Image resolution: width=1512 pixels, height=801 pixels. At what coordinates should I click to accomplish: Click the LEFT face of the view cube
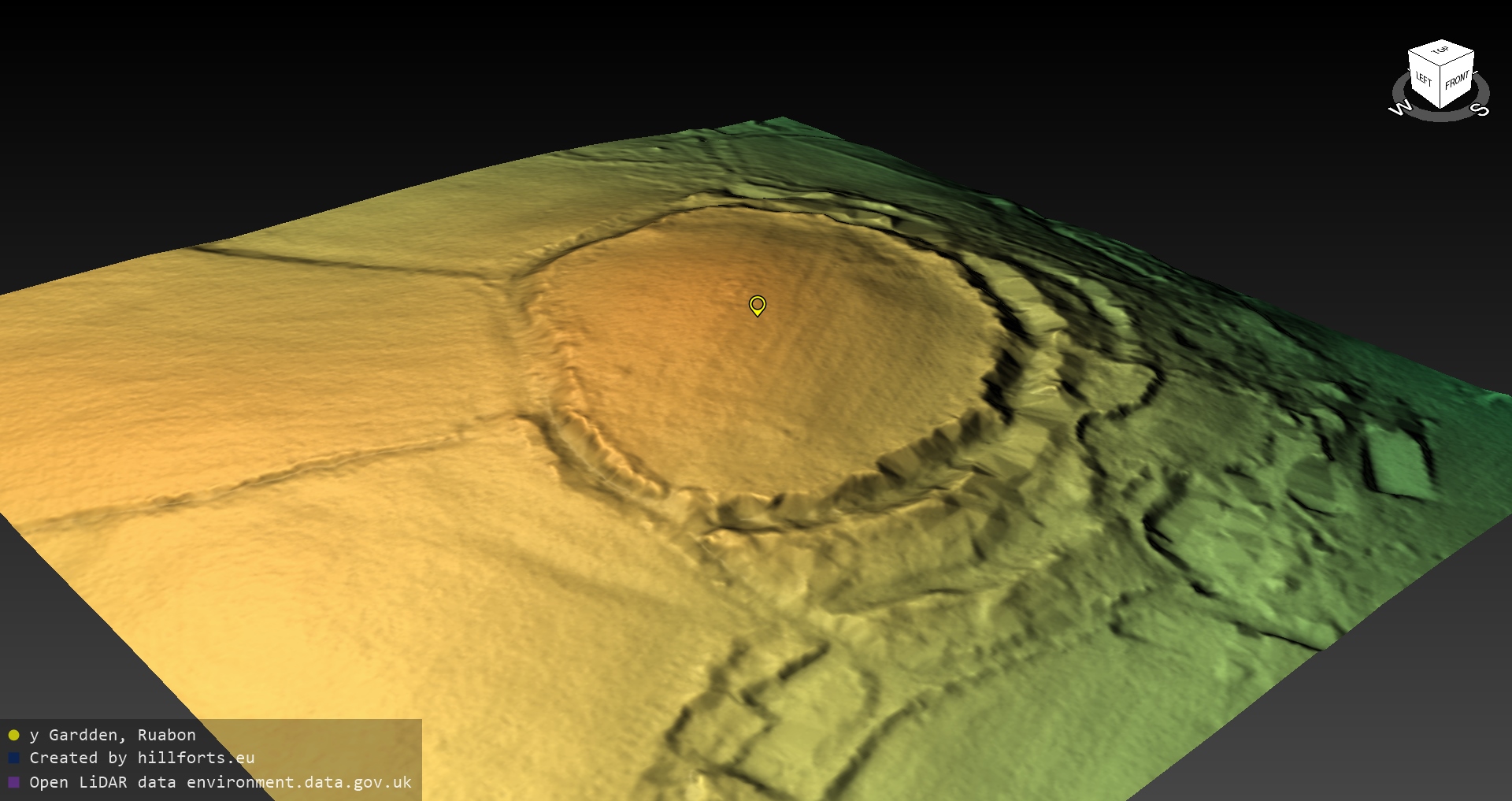point(1424,80)
